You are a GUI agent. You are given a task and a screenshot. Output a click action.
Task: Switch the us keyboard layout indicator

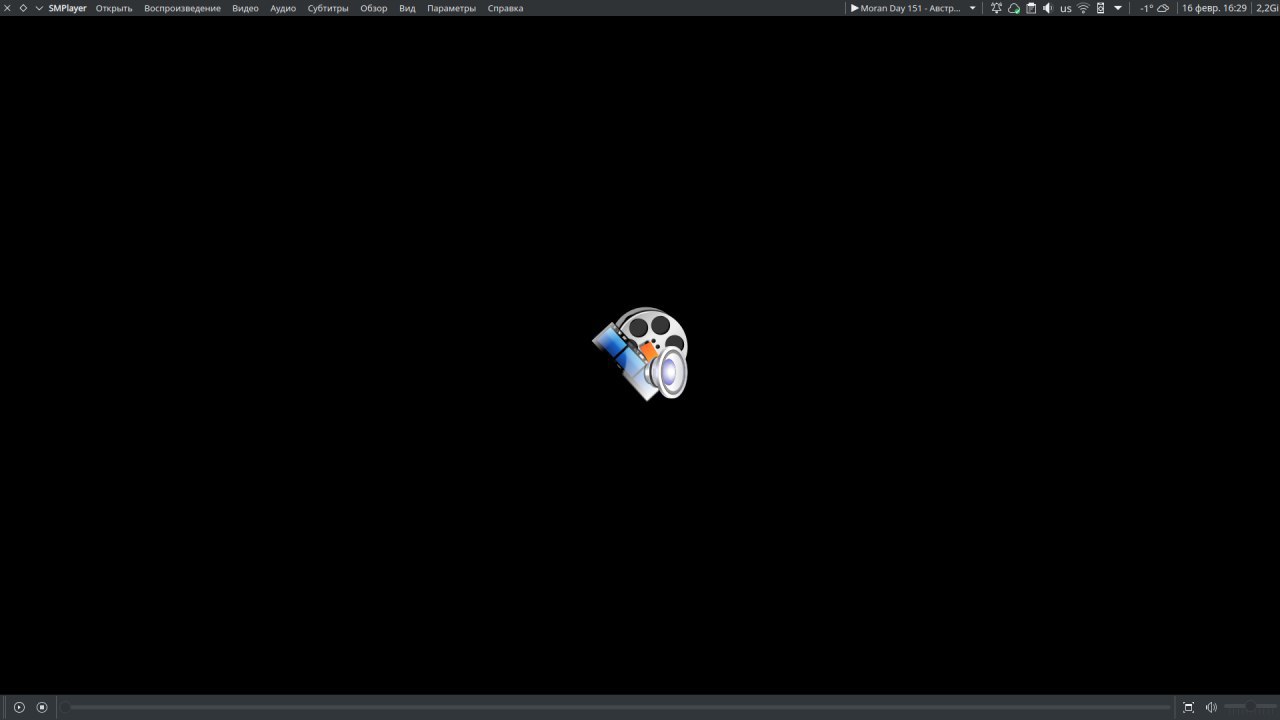coord(1065,8)
